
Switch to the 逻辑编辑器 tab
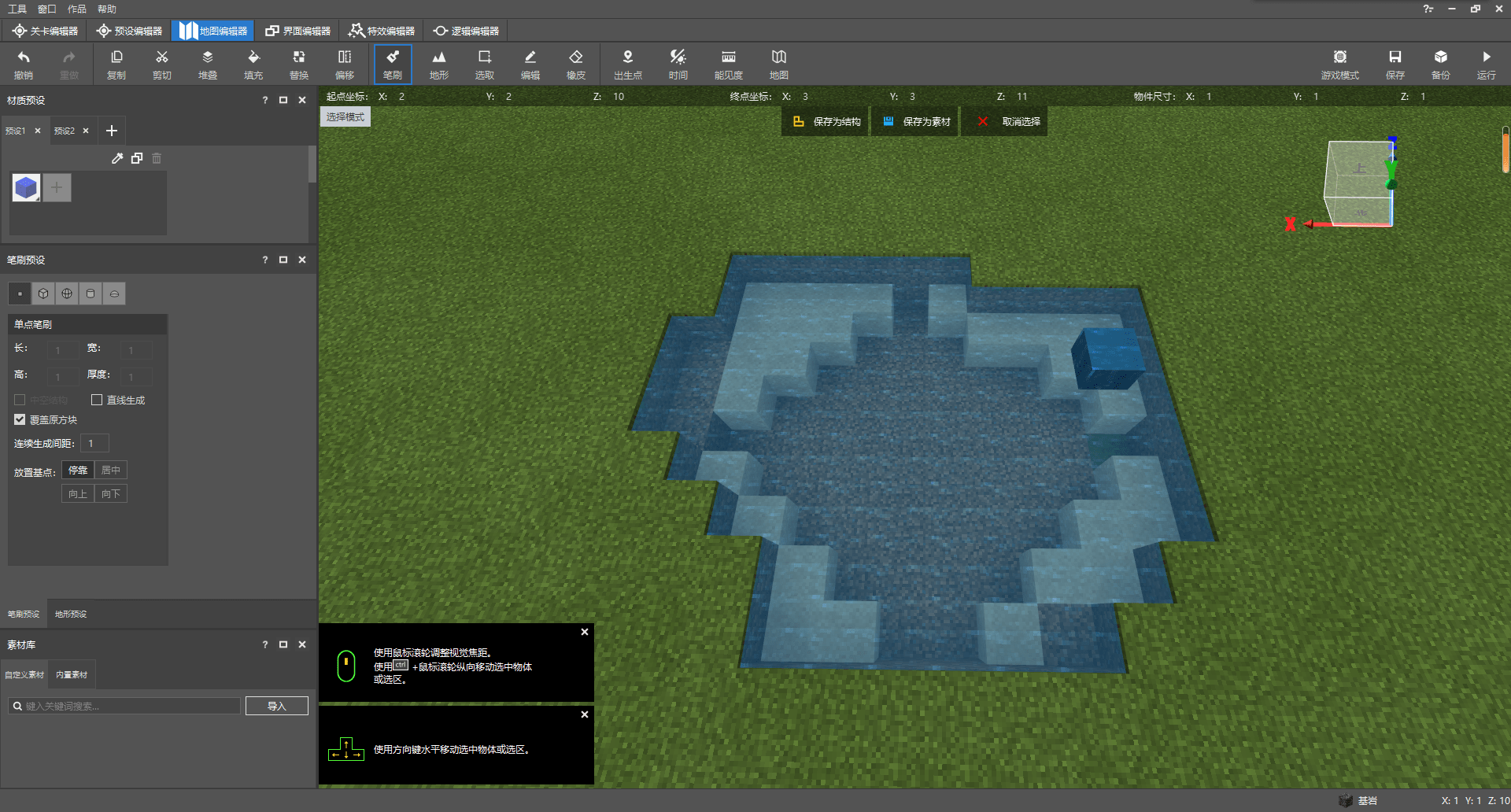pos(466,31)
